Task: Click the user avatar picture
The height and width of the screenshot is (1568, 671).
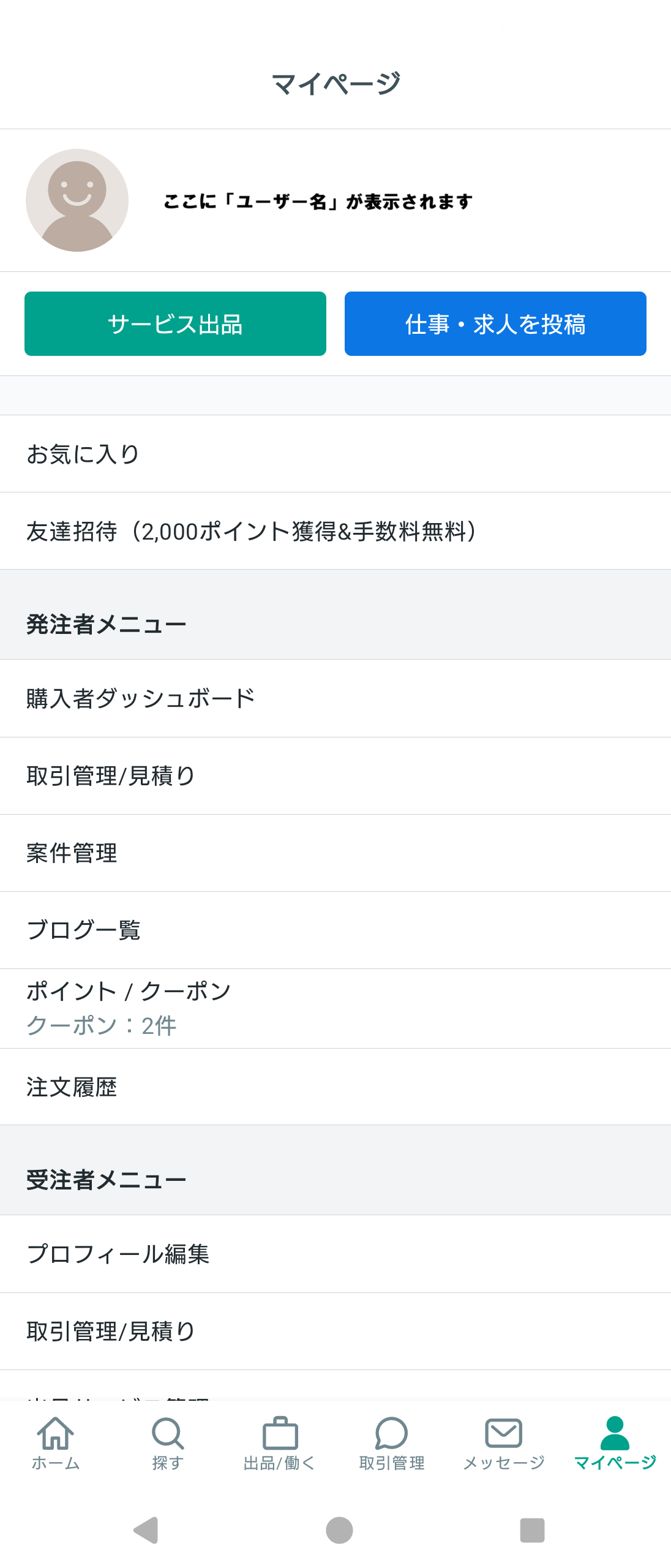Action: point(77,200)
